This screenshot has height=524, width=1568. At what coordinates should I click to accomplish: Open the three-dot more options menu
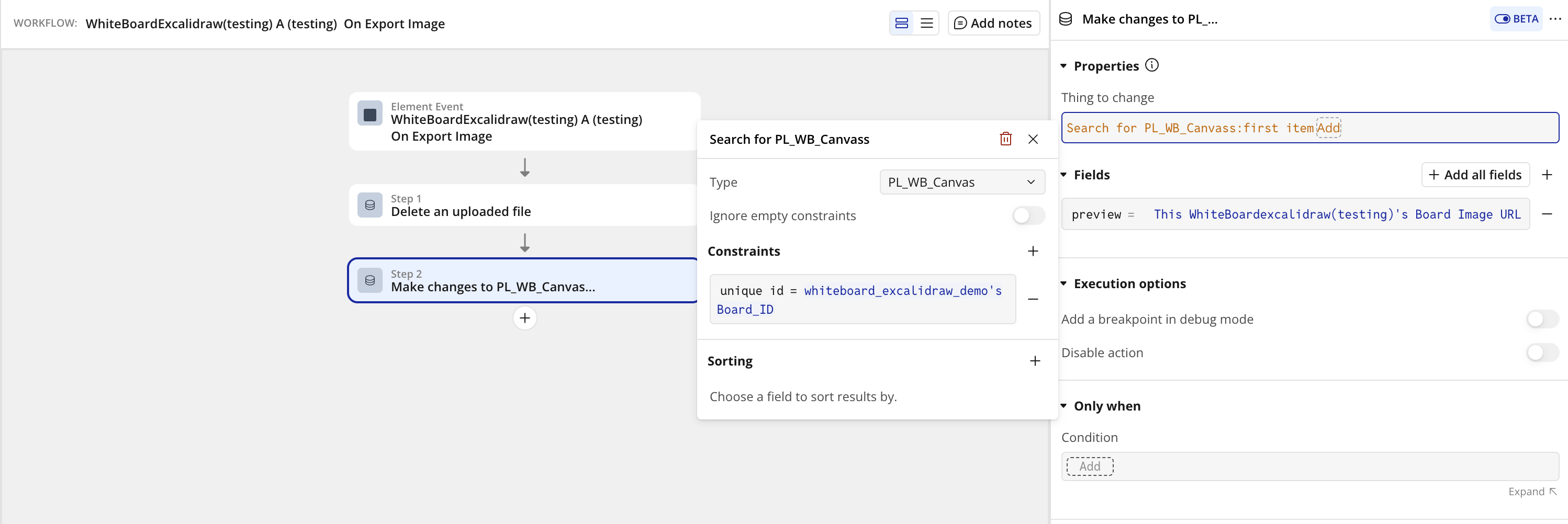click(x=1555, y=19)
